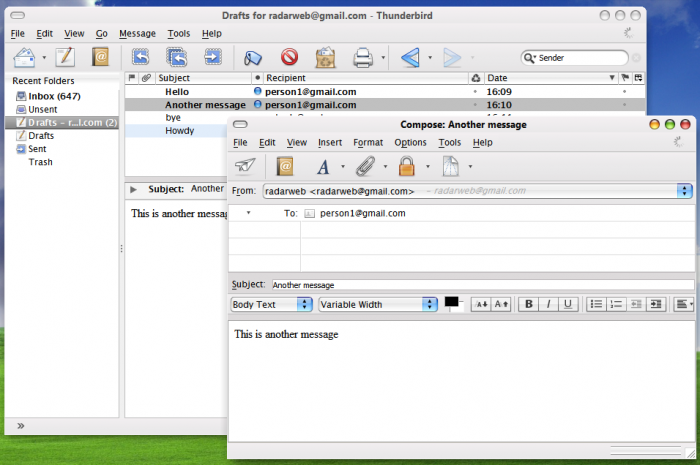Click the Reply All icon in main toolbar
This screenshot has width=700, height=465.
coord(177,57)
